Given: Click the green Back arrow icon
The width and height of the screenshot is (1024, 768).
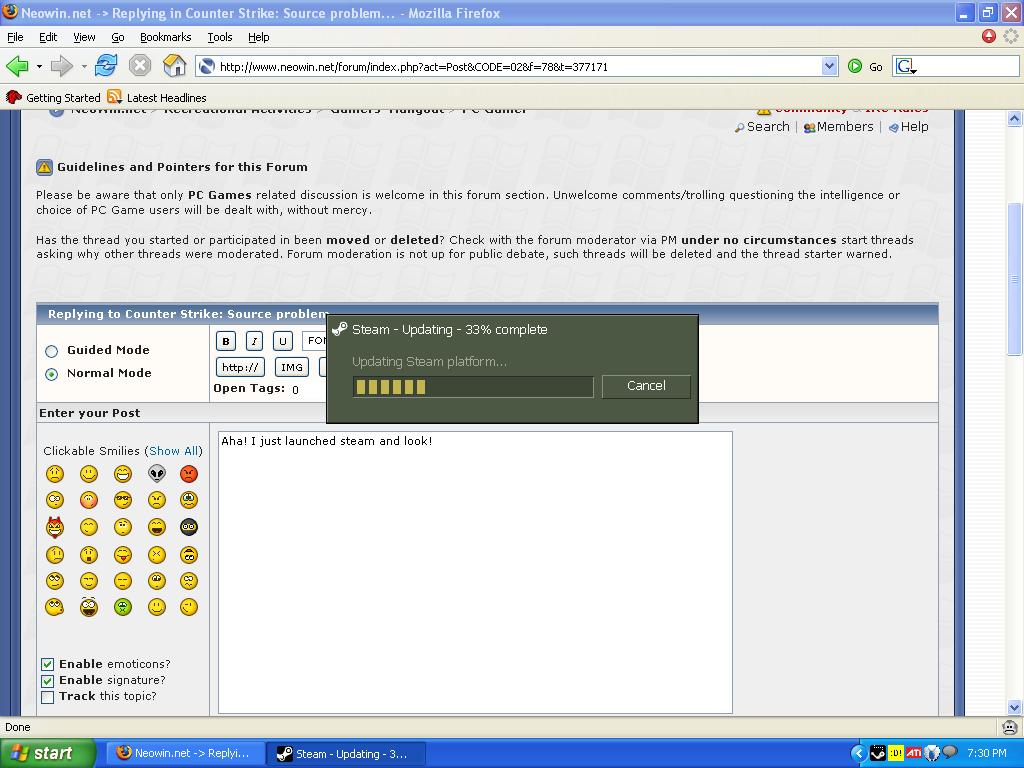Looking at the screenshot, I should coord(18,65).
